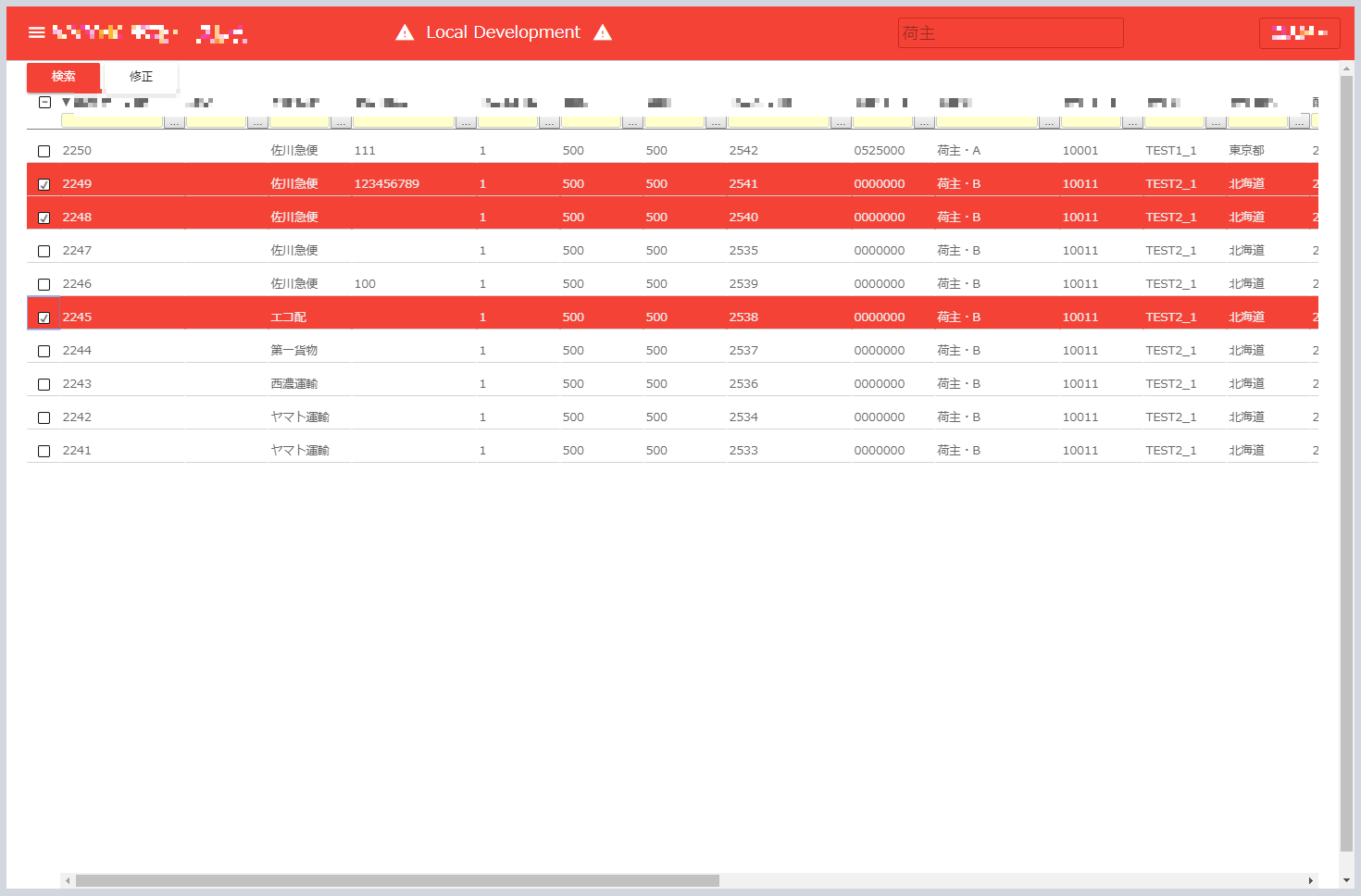Click inside the 荷主 search field
This screenshot has height=896, width=1361.
click(1009, 32)
